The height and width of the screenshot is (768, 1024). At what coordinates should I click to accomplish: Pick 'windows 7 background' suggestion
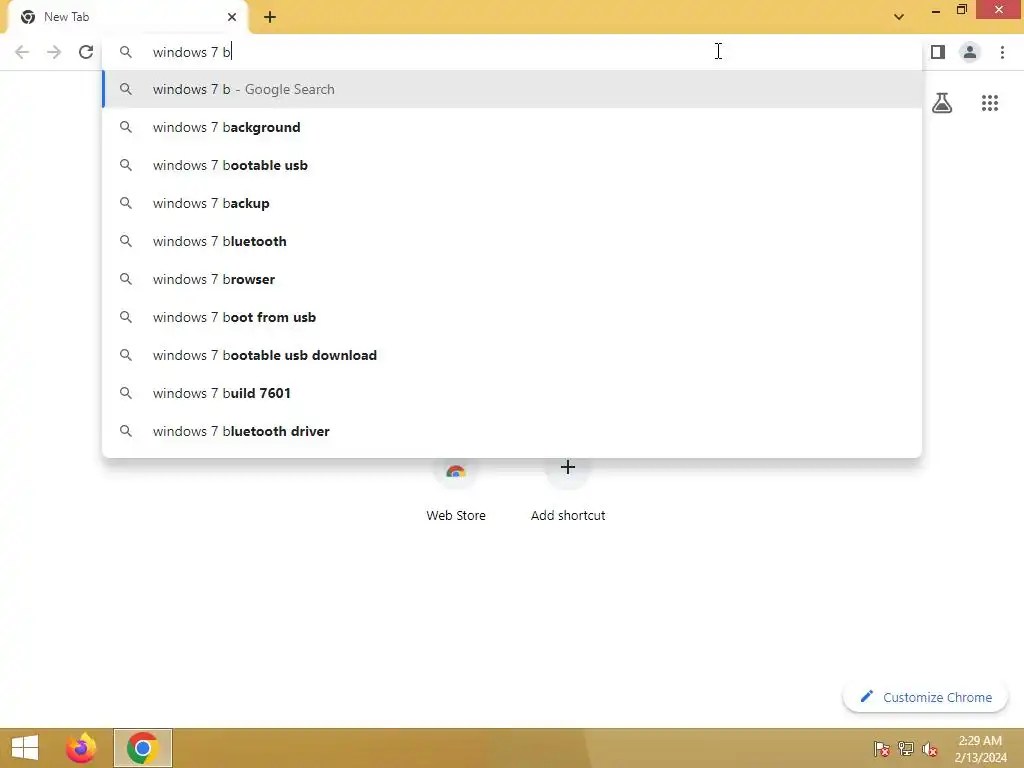(512, 127)
